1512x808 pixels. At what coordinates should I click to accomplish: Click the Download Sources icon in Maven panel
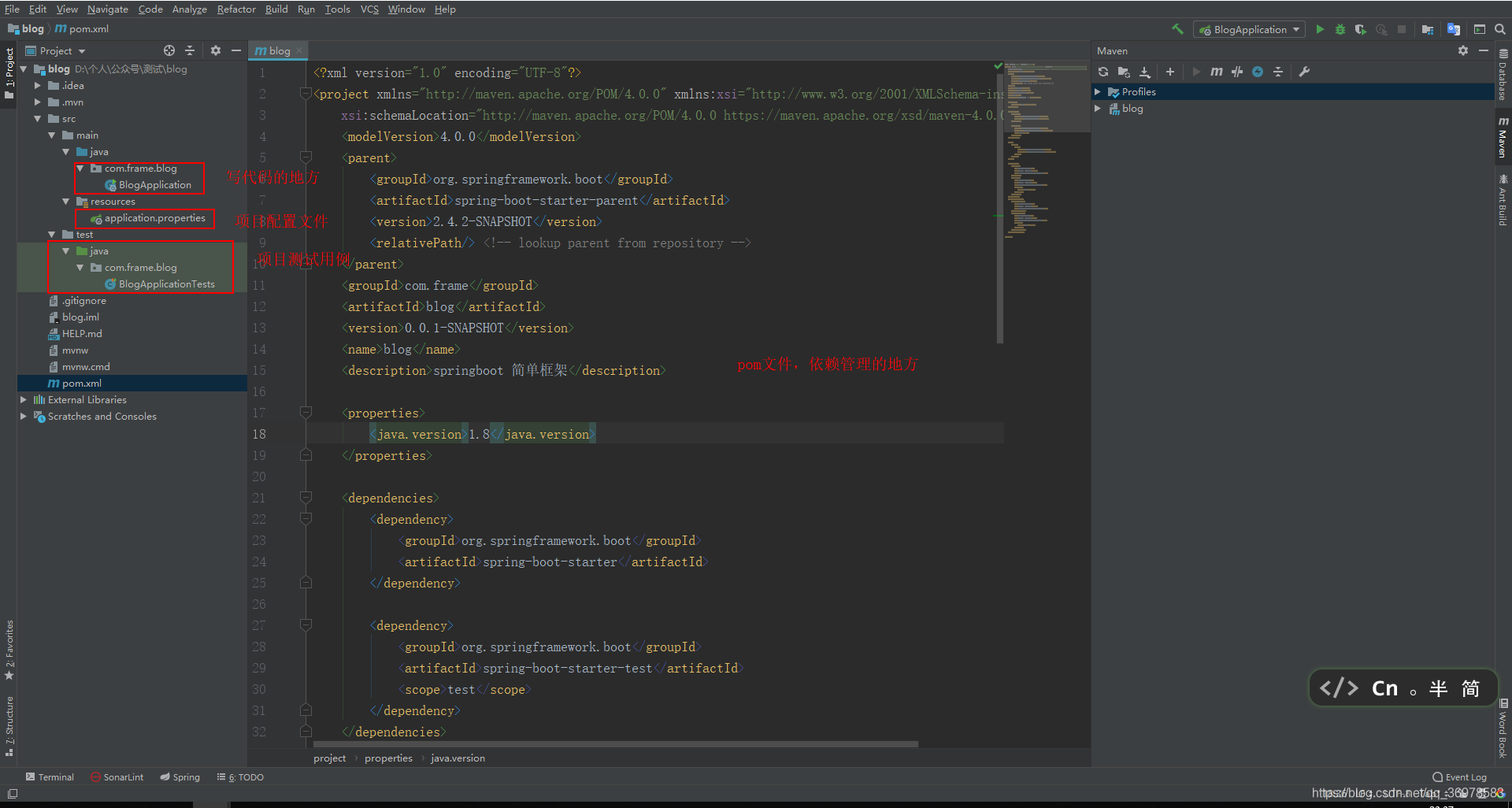coord(1145,72)
